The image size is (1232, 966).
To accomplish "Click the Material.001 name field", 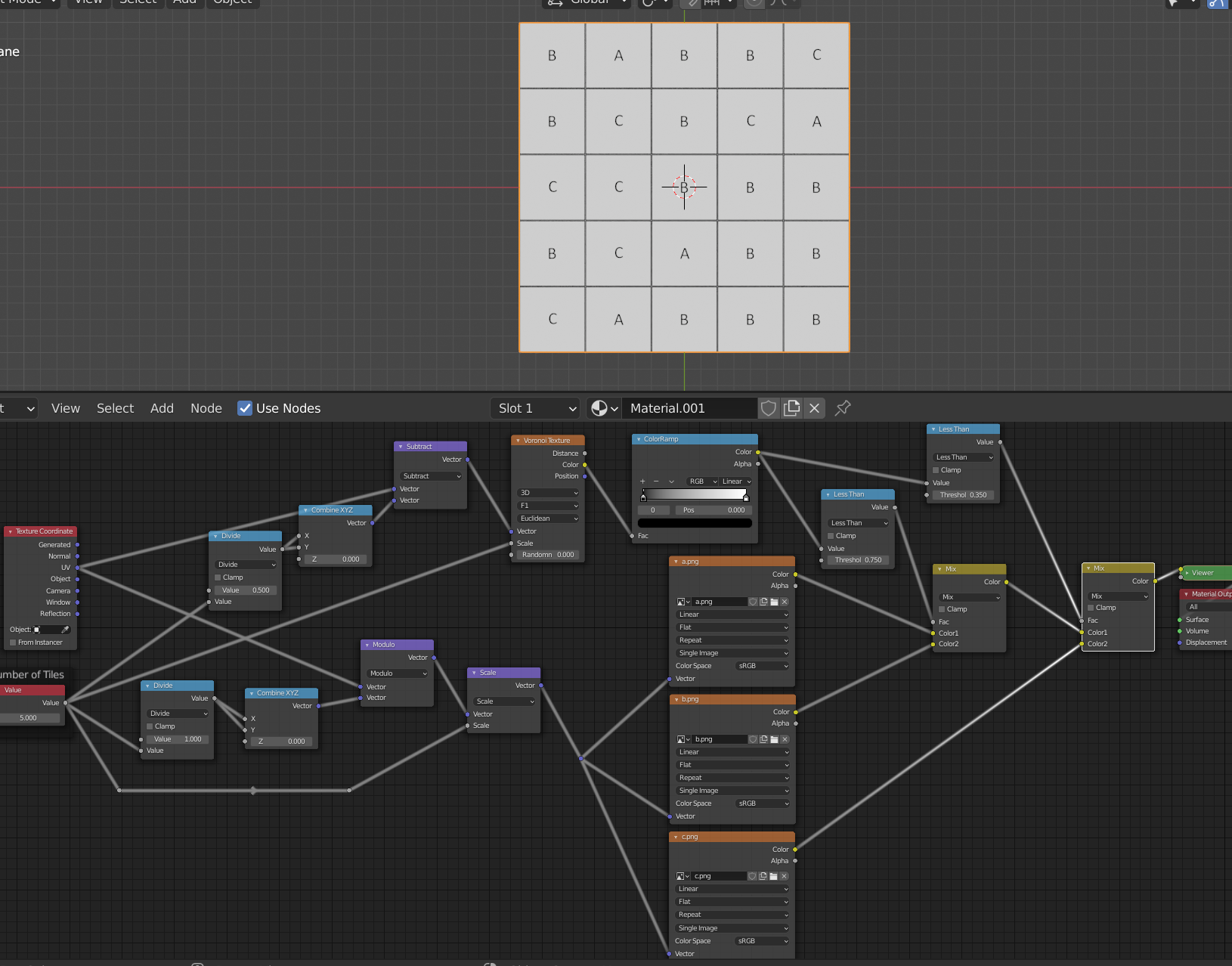I will [x=691, y=408].
